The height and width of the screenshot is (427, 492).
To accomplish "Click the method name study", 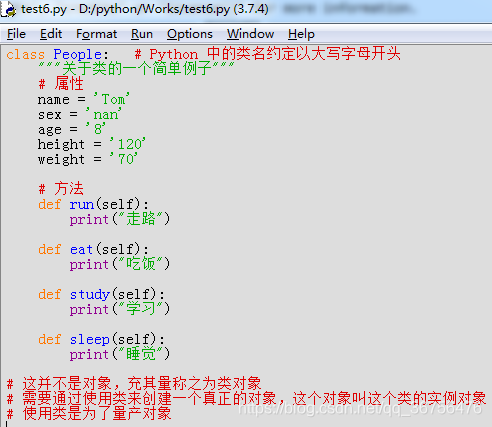I will coord(90,294).
